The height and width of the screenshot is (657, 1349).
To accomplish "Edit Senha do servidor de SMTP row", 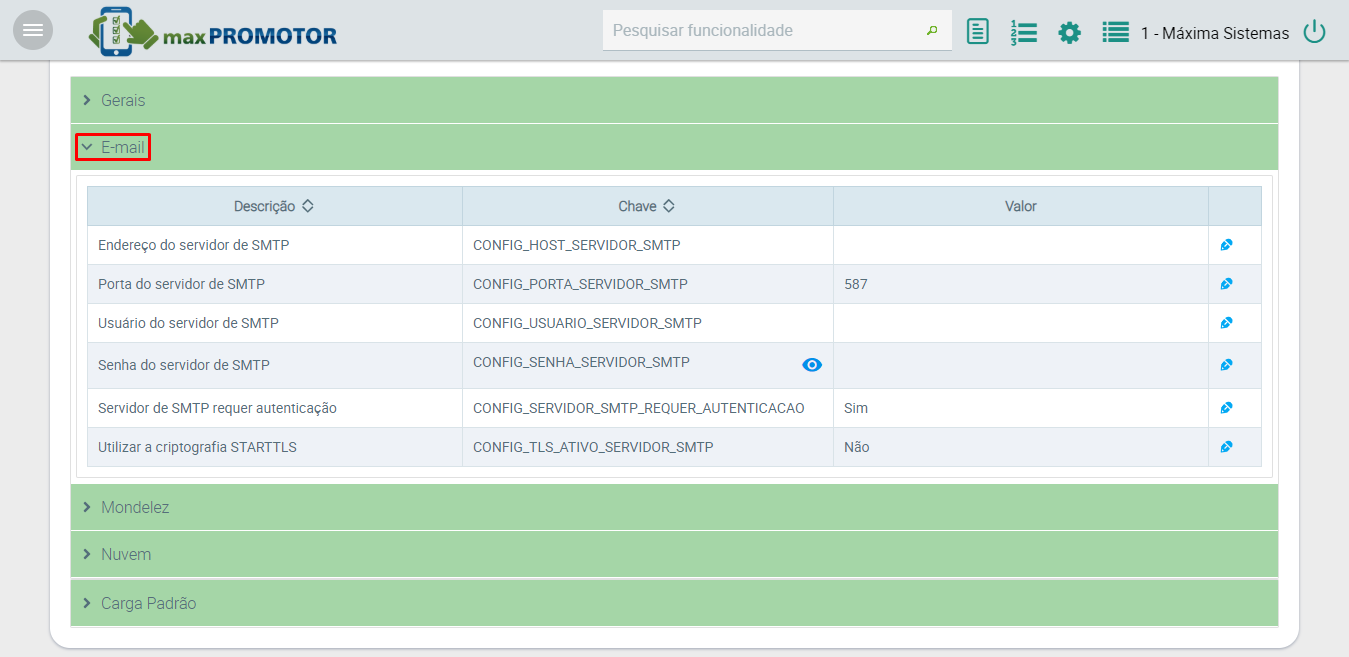I will click(1227, 365).
